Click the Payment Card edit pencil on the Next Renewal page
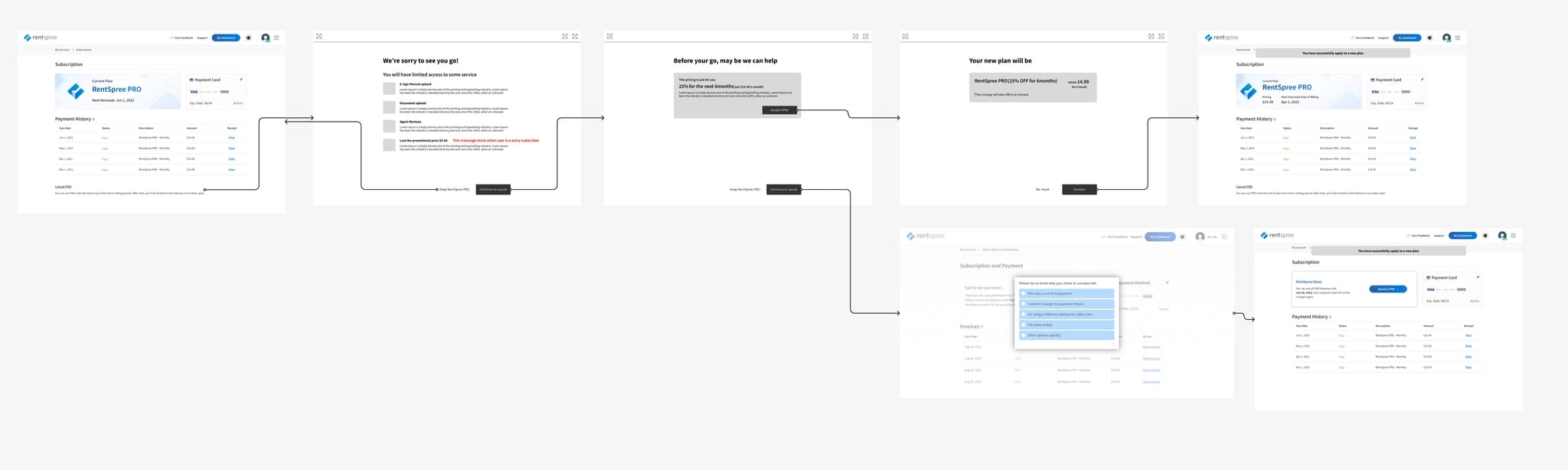The width and height of the screenshot is (1568, 470). click(x=241, y=80)
